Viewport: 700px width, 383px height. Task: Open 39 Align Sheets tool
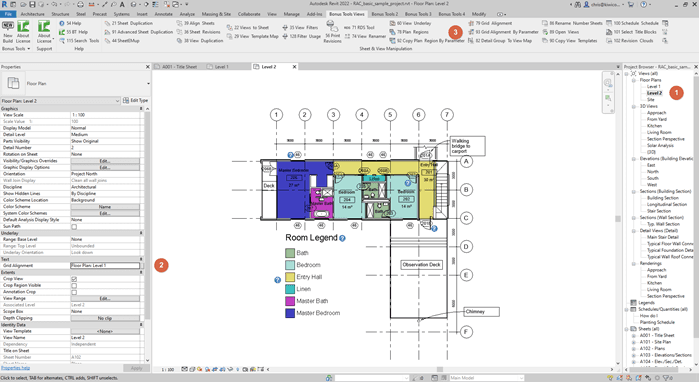tap(196, 23)
